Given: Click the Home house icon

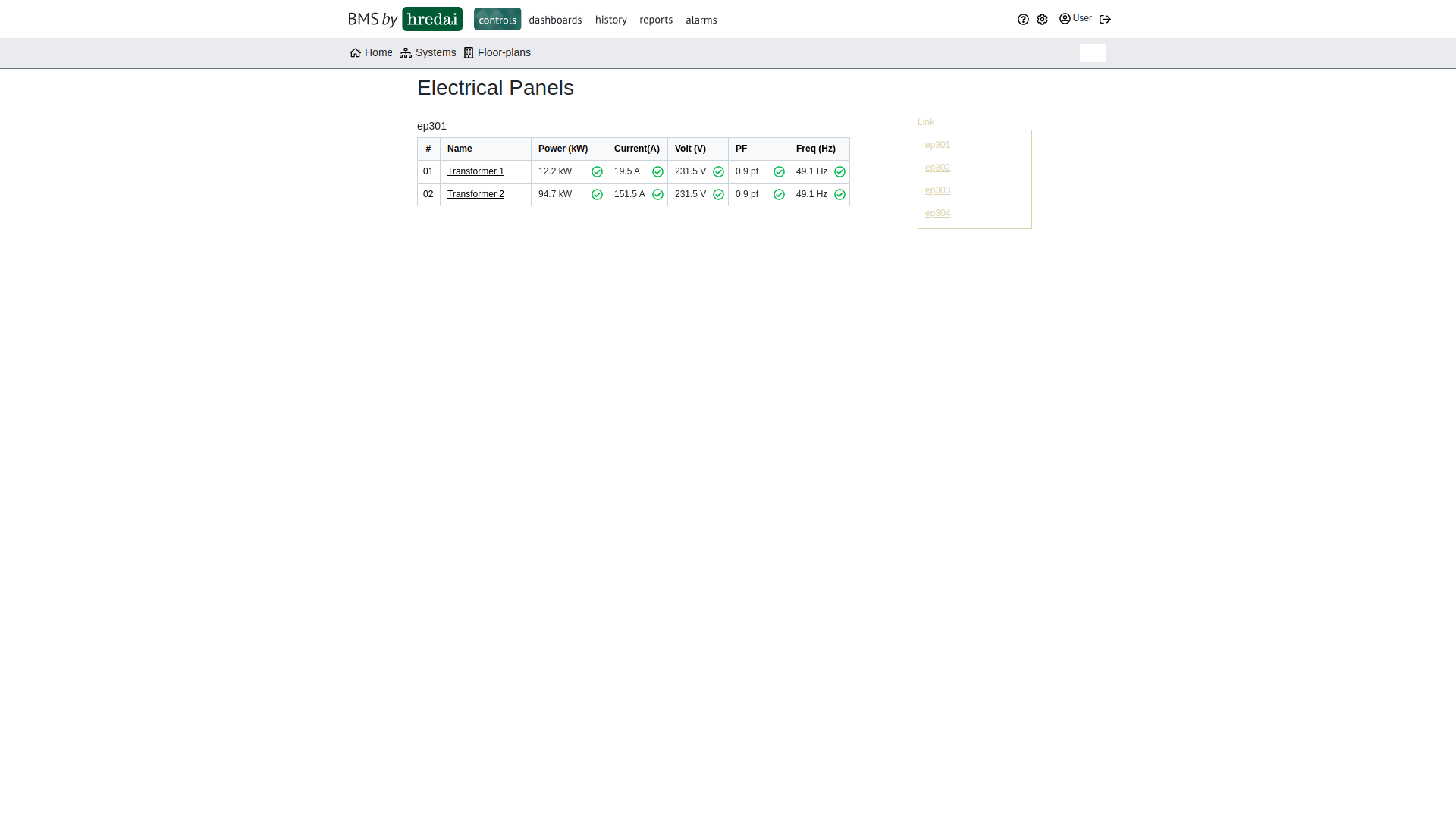Looking at the screenshot, I should 355,53.
